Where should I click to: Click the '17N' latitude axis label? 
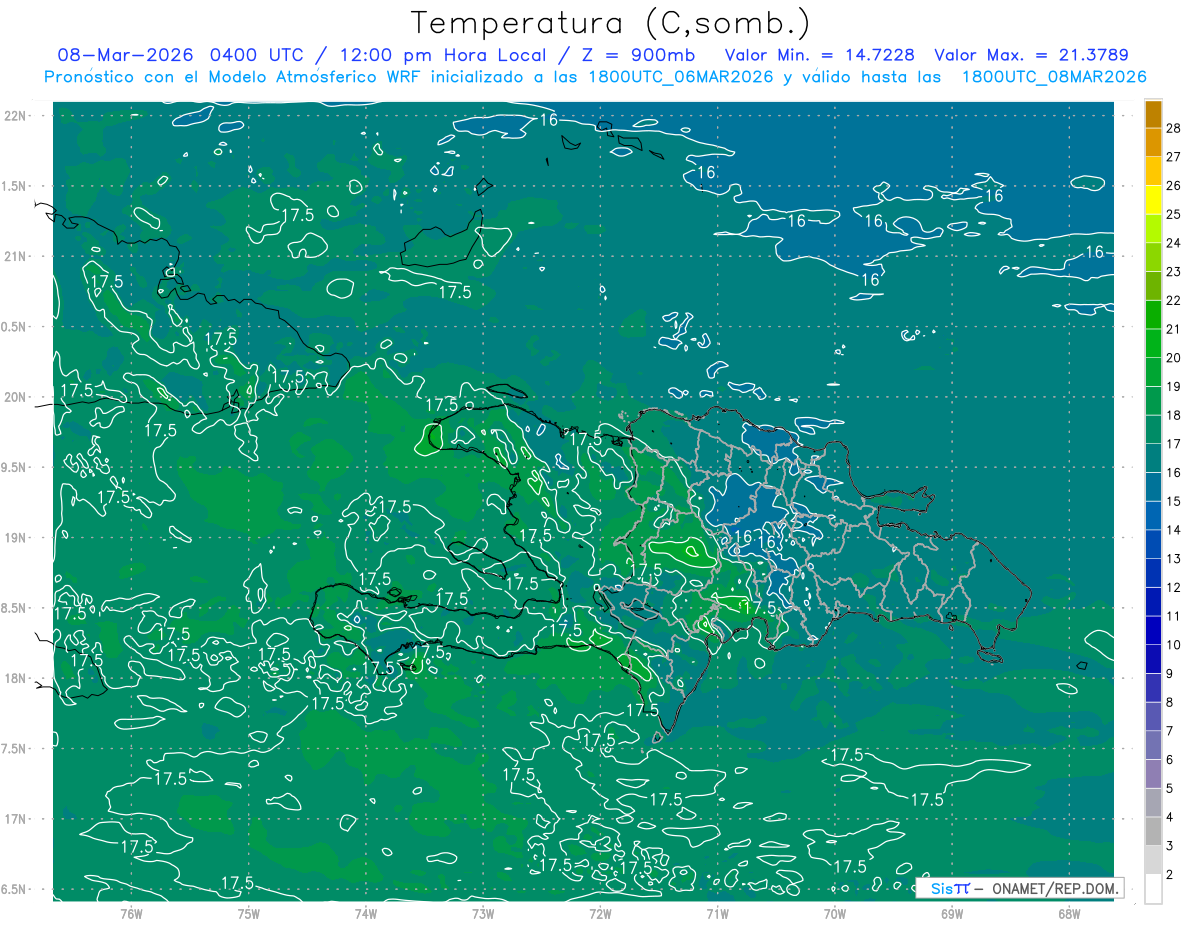click(15, 819)
